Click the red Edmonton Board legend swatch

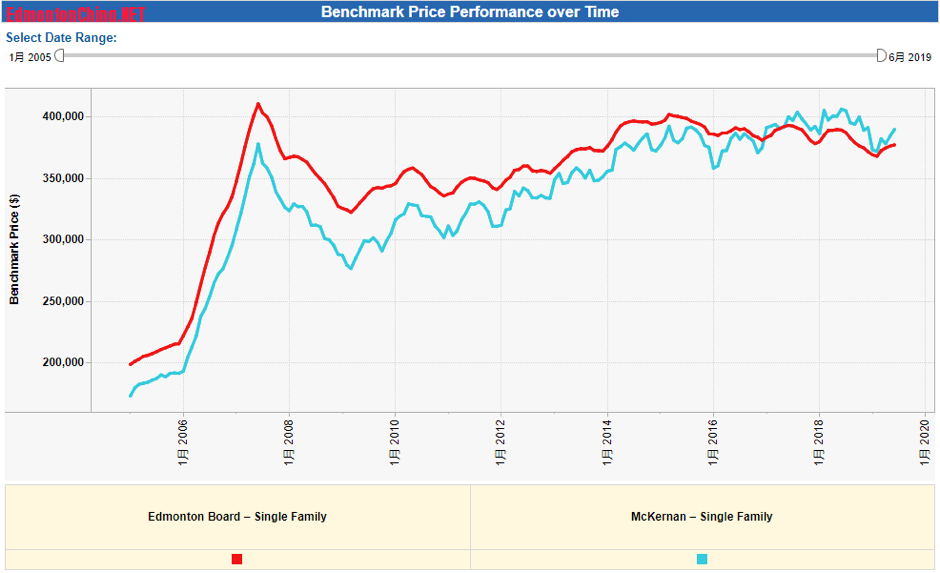point(237,559)
